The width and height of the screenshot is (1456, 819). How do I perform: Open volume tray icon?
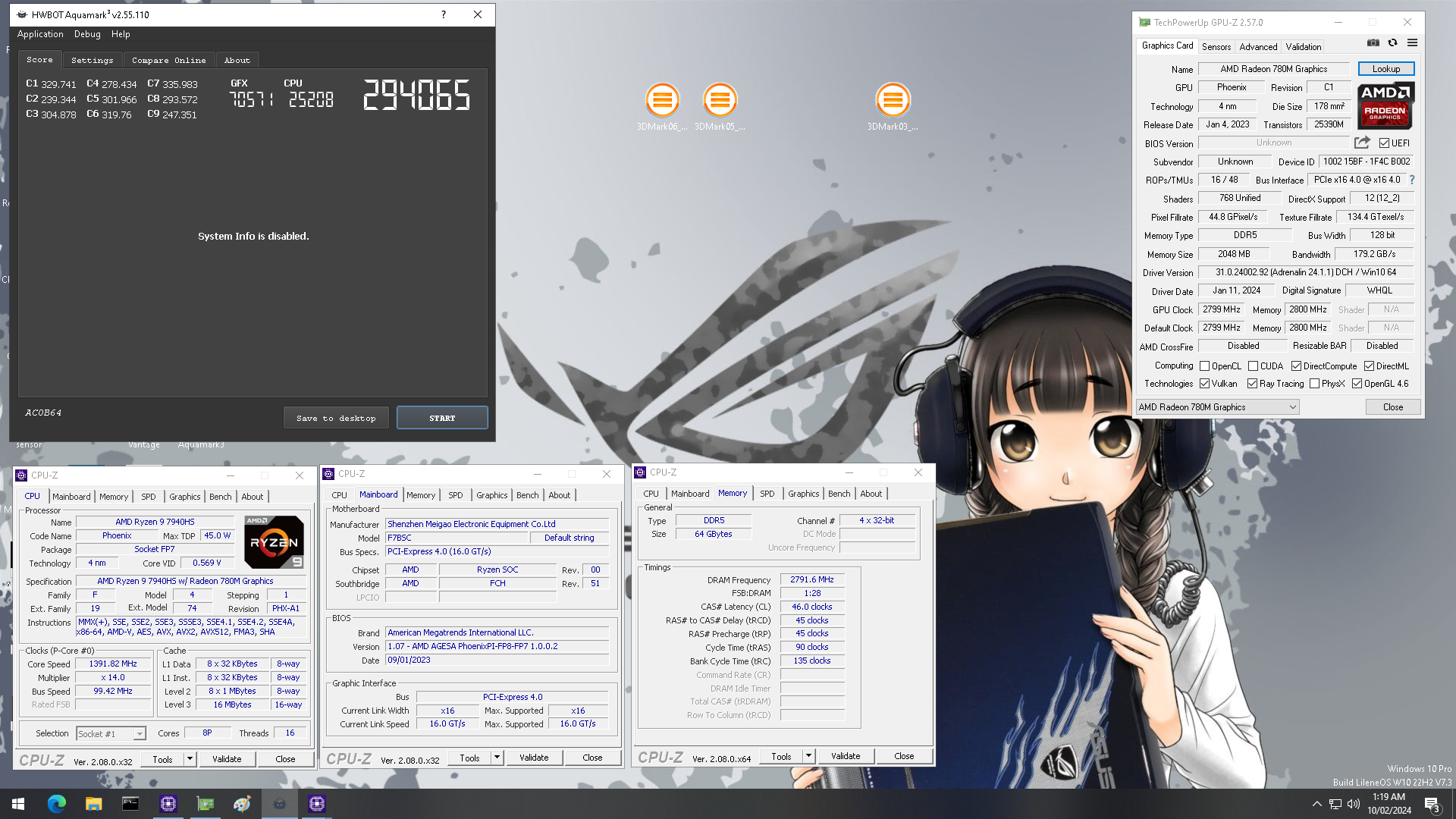click(x=1354, y=804)
